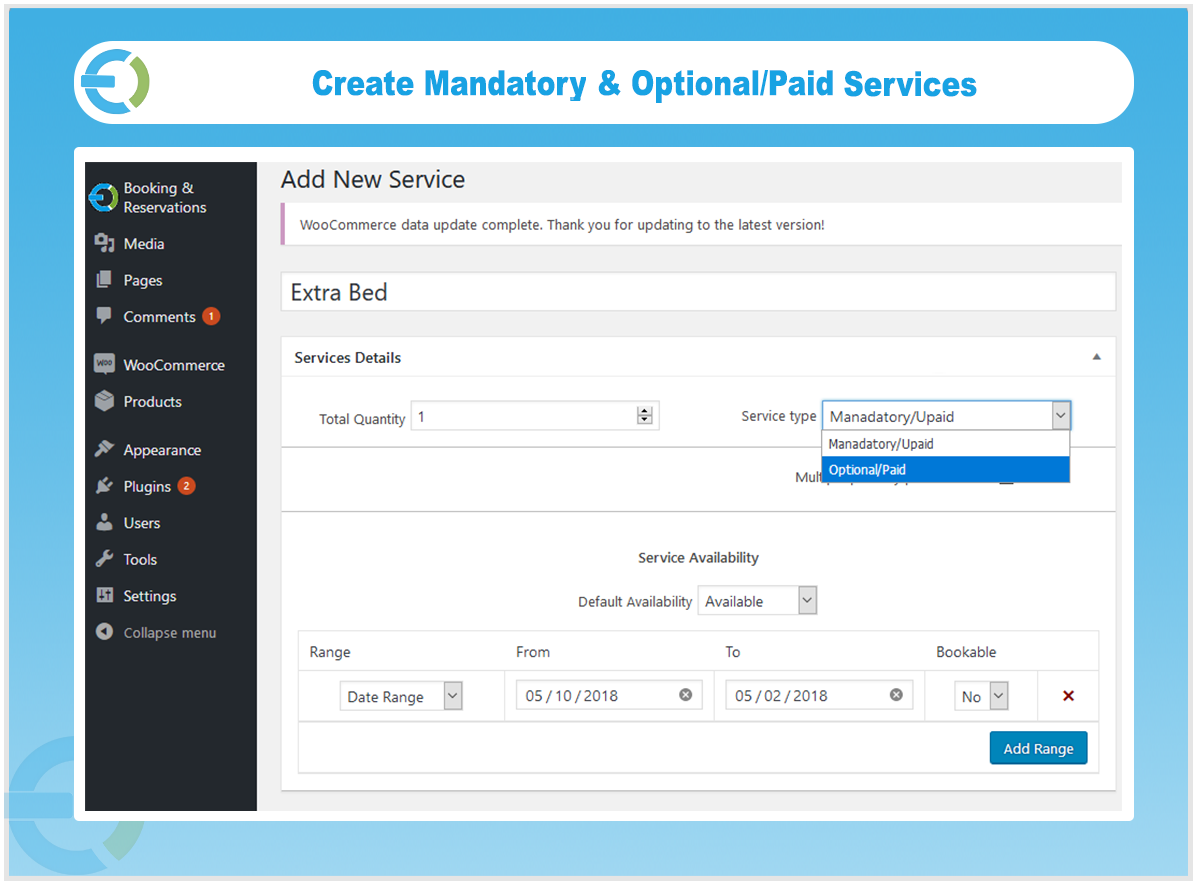Clear the To date using its X icon
1197x886 pixels.
896,694
